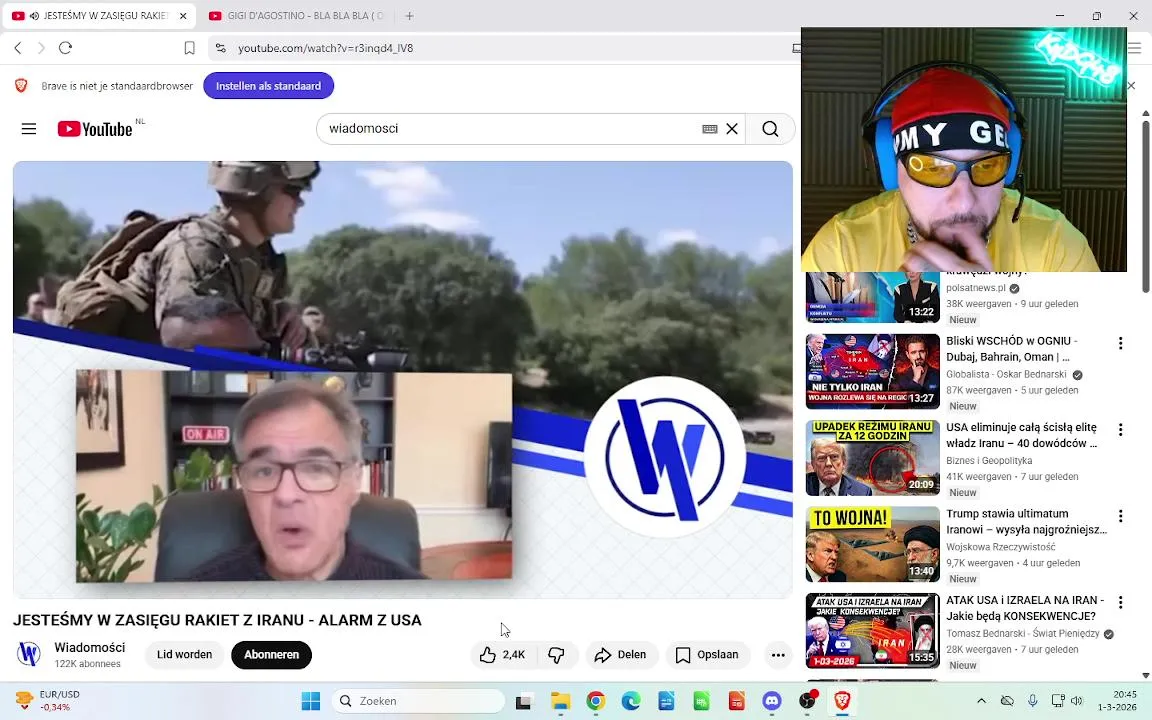The image size is (1152, 720).
Task: Open the UPADEK REŻIMU IRANU thumbnail
Action: click(x=873, y=458)
